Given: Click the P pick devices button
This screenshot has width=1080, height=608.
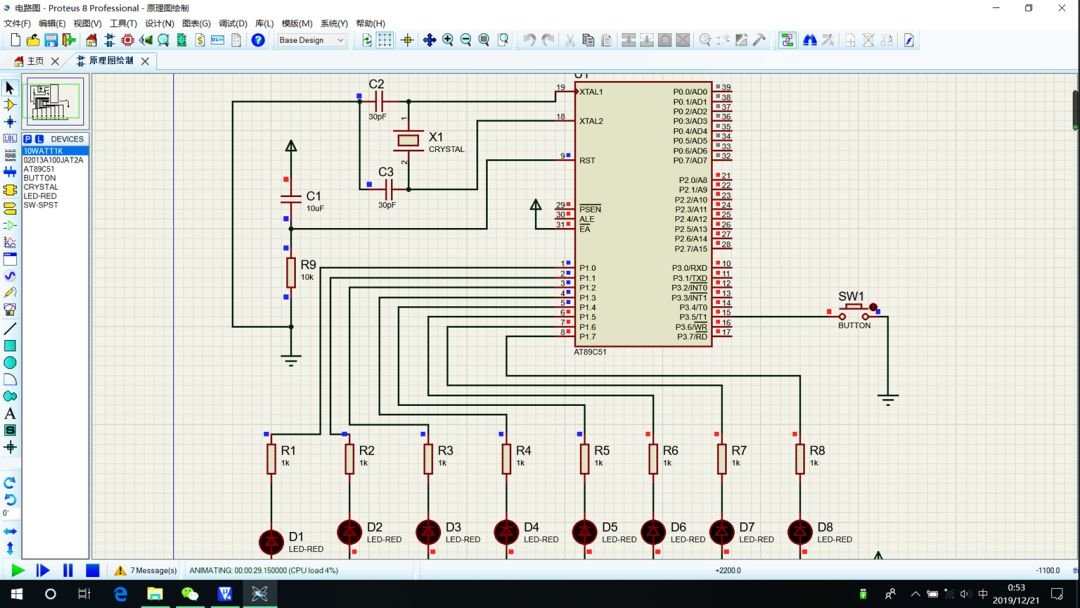Looking at the screenshot, I should pyautogui.click(x=28, y=139).
